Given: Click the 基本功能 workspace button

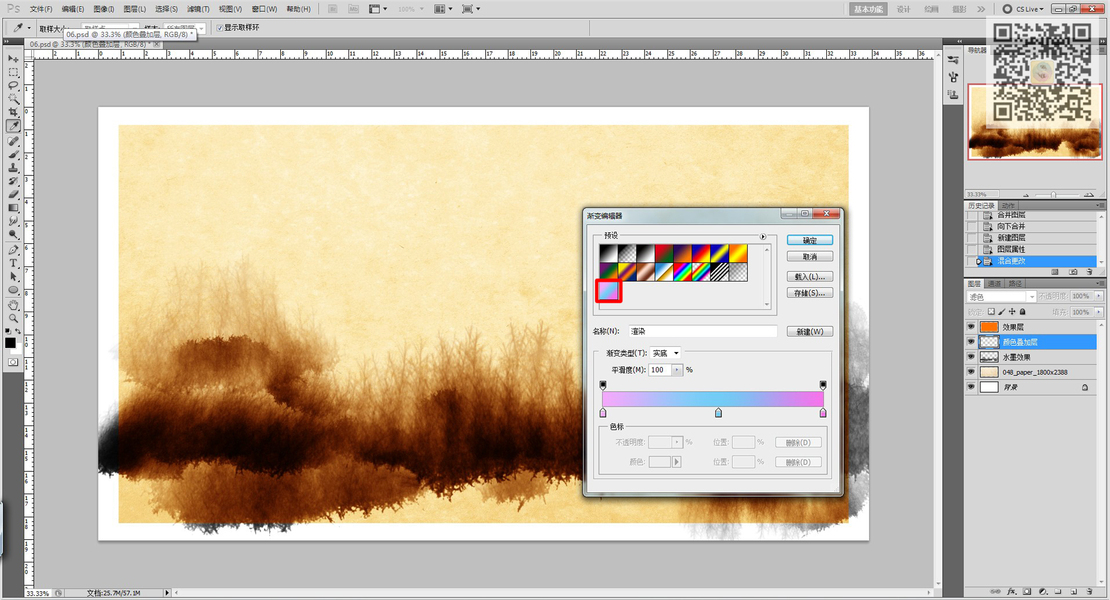Looking at the screenshot, I should click(x=868, y=9).
